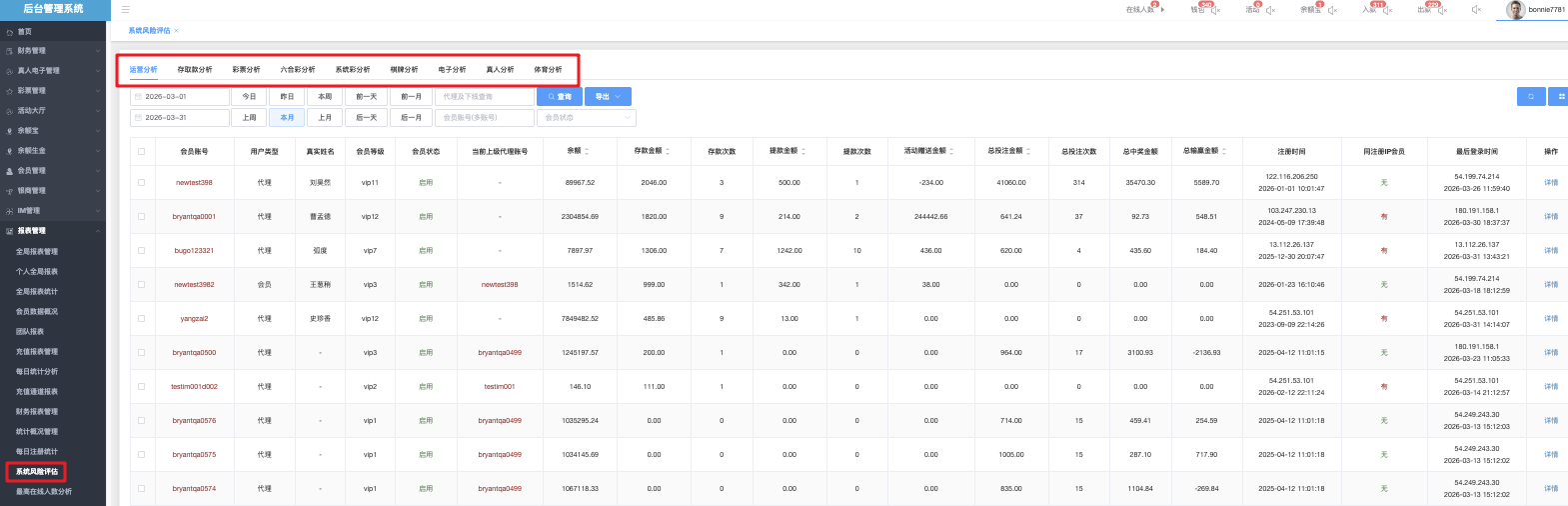Image resolution: width=1568 pixels, height=506 pixels.
Task: Close the 系统风险评估 page tab
Action: tap(177, 31)
